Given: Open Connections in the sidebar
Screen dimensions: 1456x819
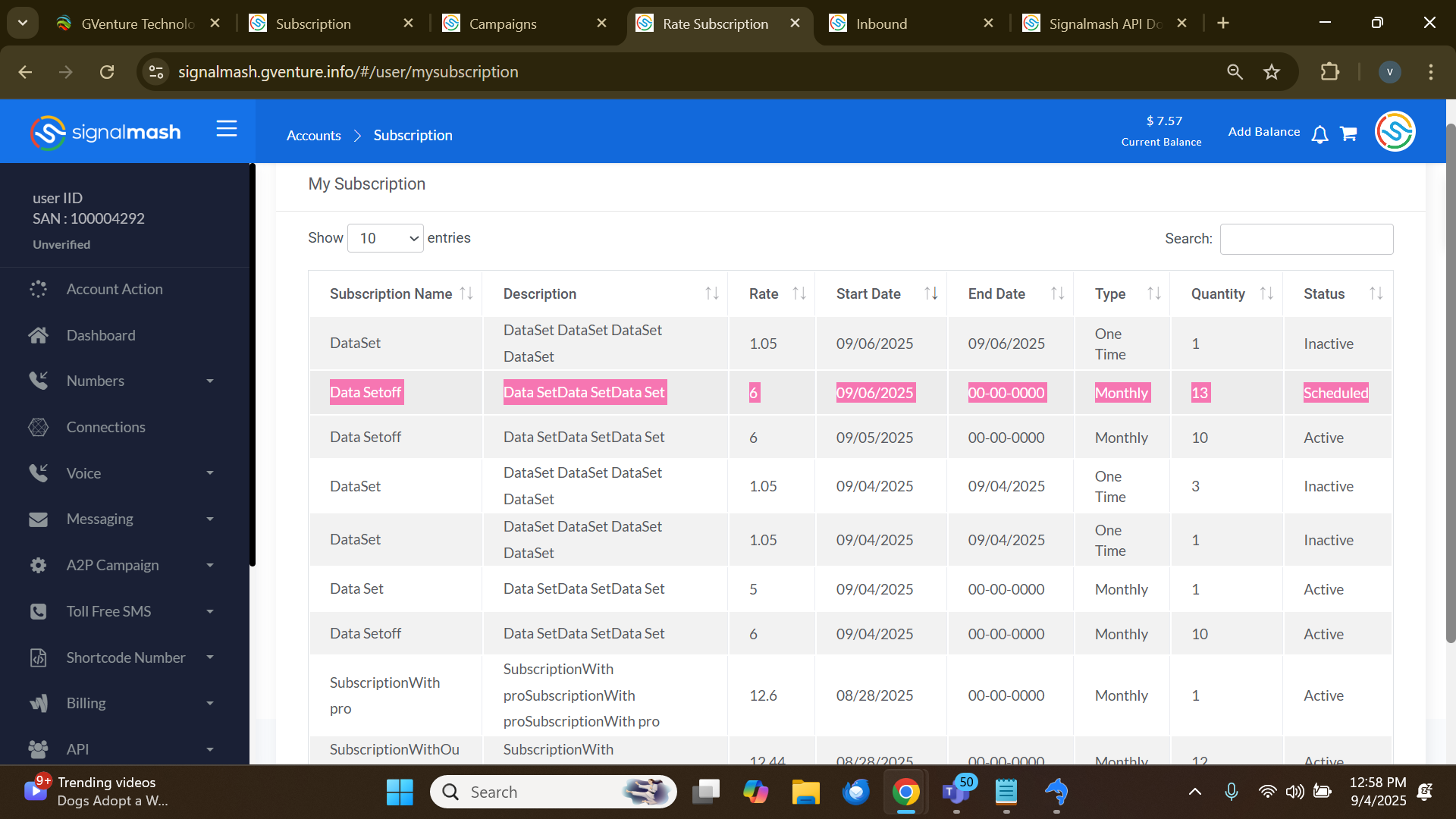Looking at the screenshot, I should click(x=105, y=427).
